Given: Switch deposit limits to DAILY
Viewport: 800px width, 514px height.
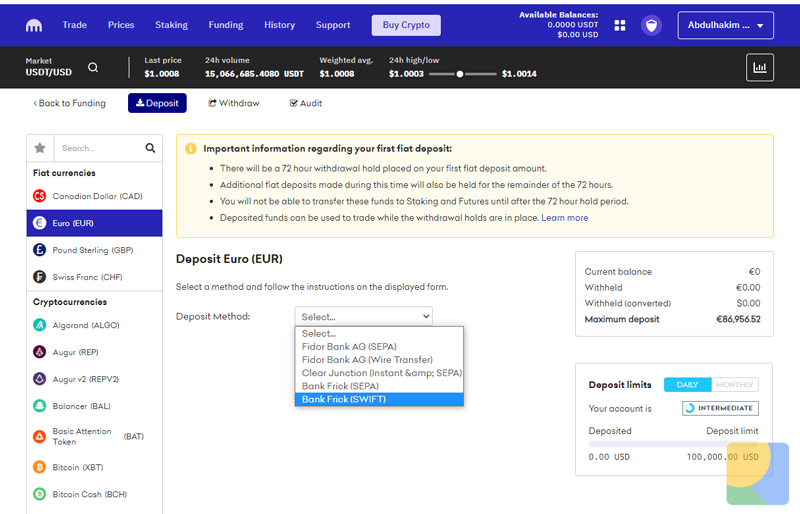Looking at the screenshot, I should pos(687,385).
